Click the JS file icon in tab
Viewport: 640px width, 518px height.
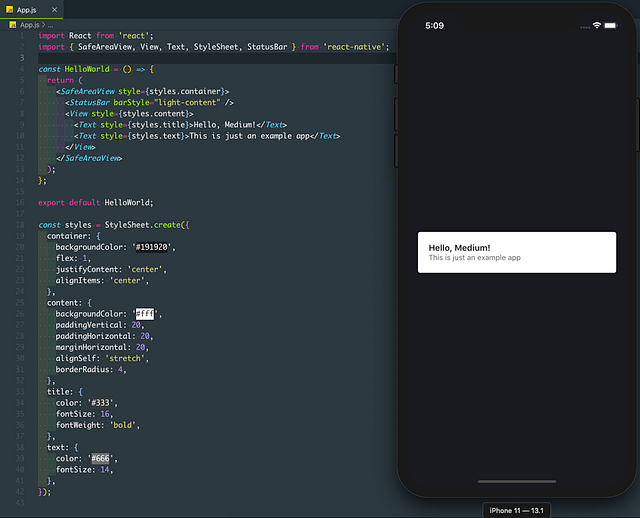pyautogui.click(x=9, y=9)
